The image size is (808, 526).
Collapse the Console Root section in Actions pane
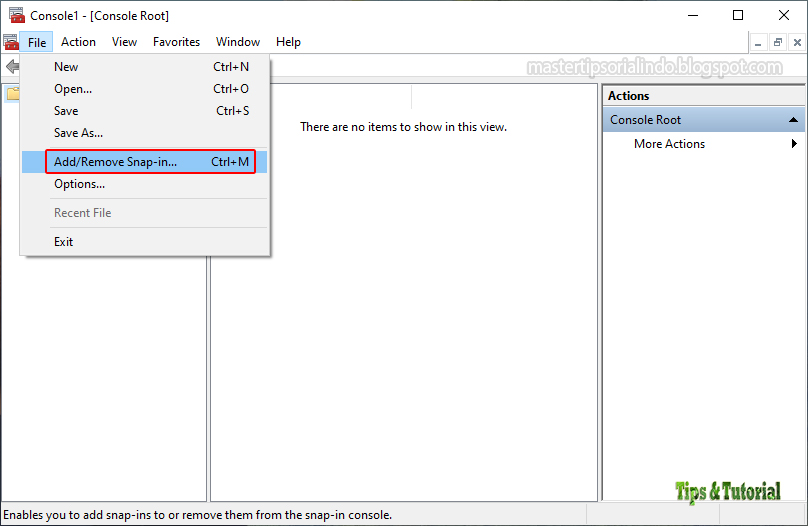tap(793, 120)
